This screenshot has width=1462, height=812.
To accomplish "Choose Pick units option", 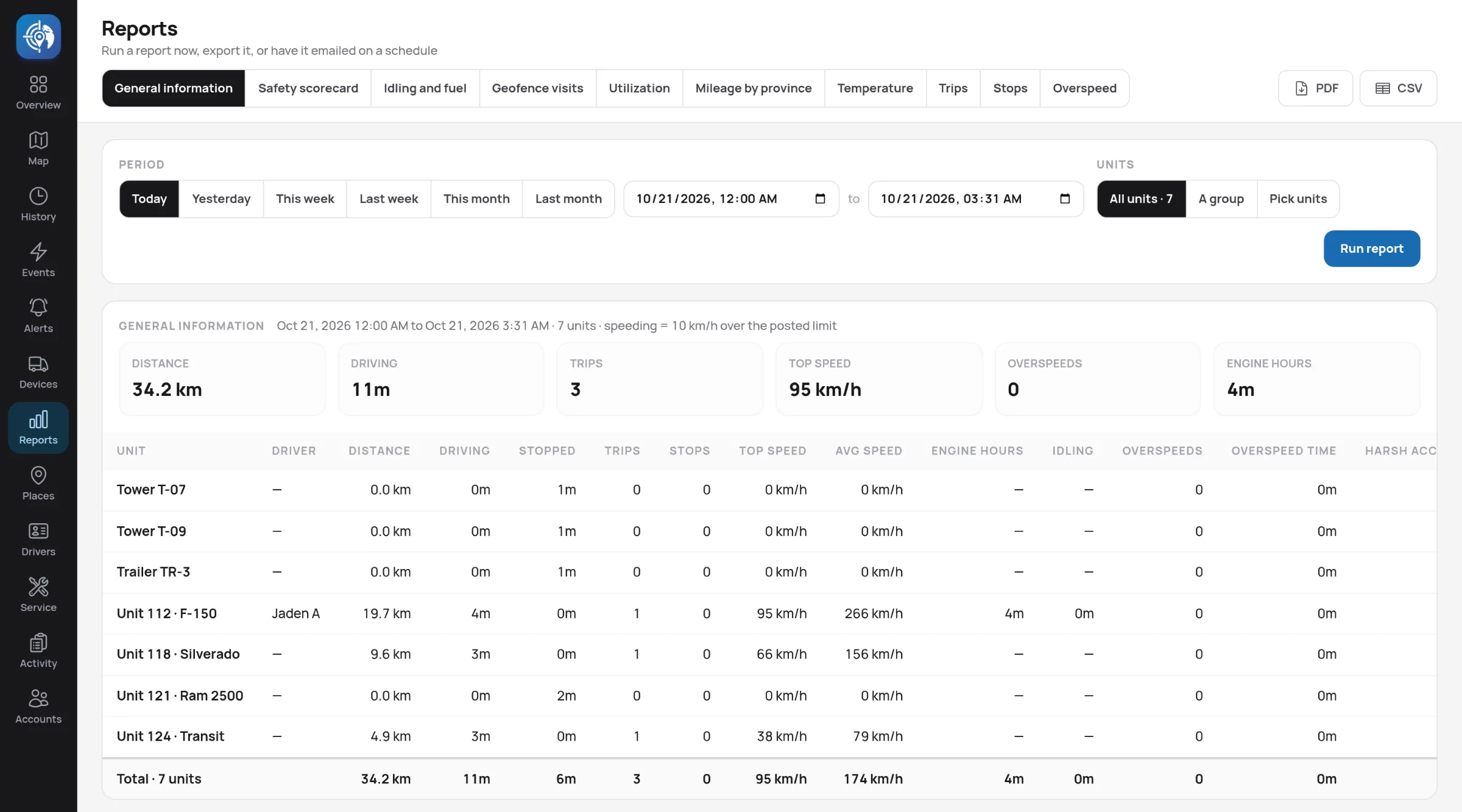I will tap(1298, 199).
